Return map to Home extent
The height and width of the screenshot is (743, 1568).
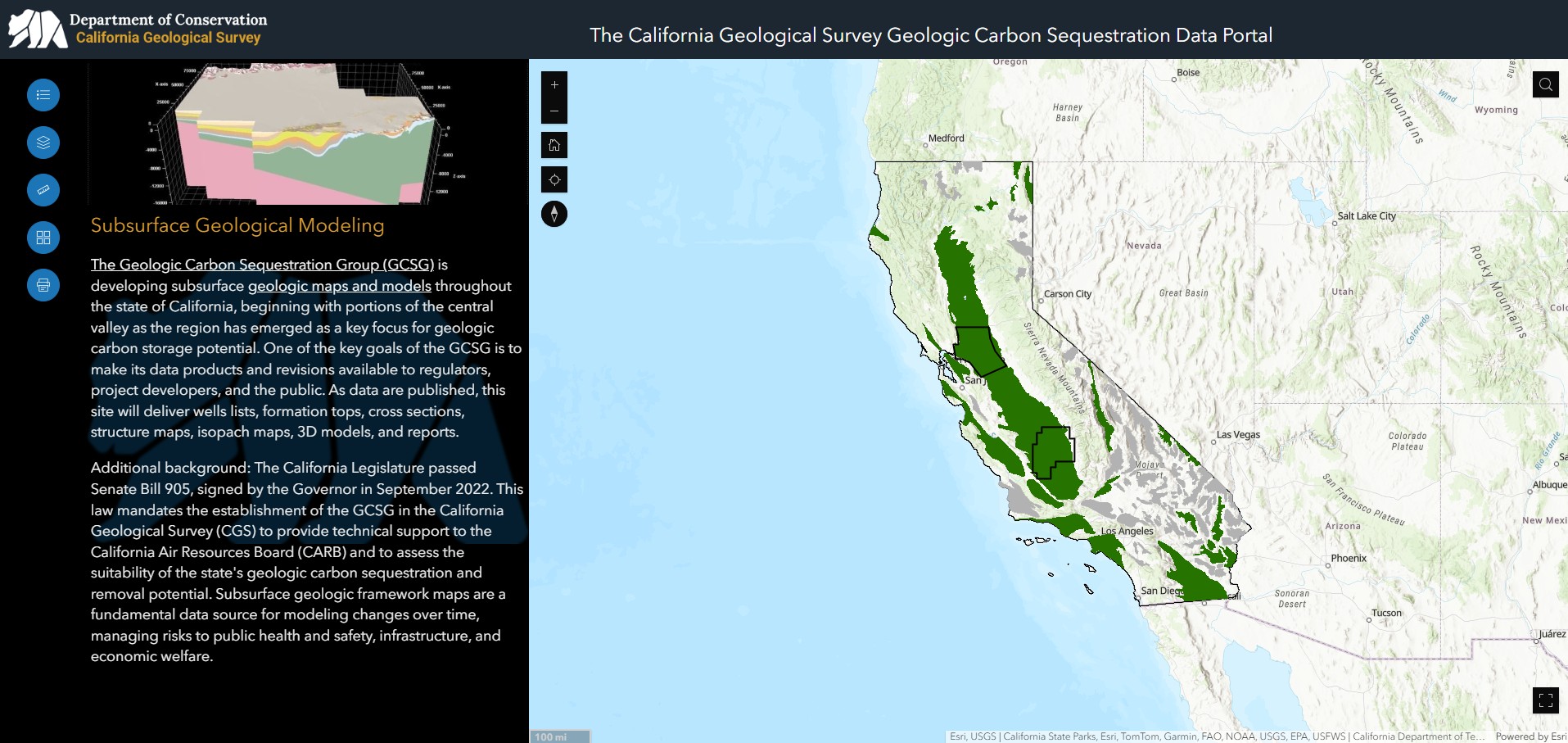554,145
